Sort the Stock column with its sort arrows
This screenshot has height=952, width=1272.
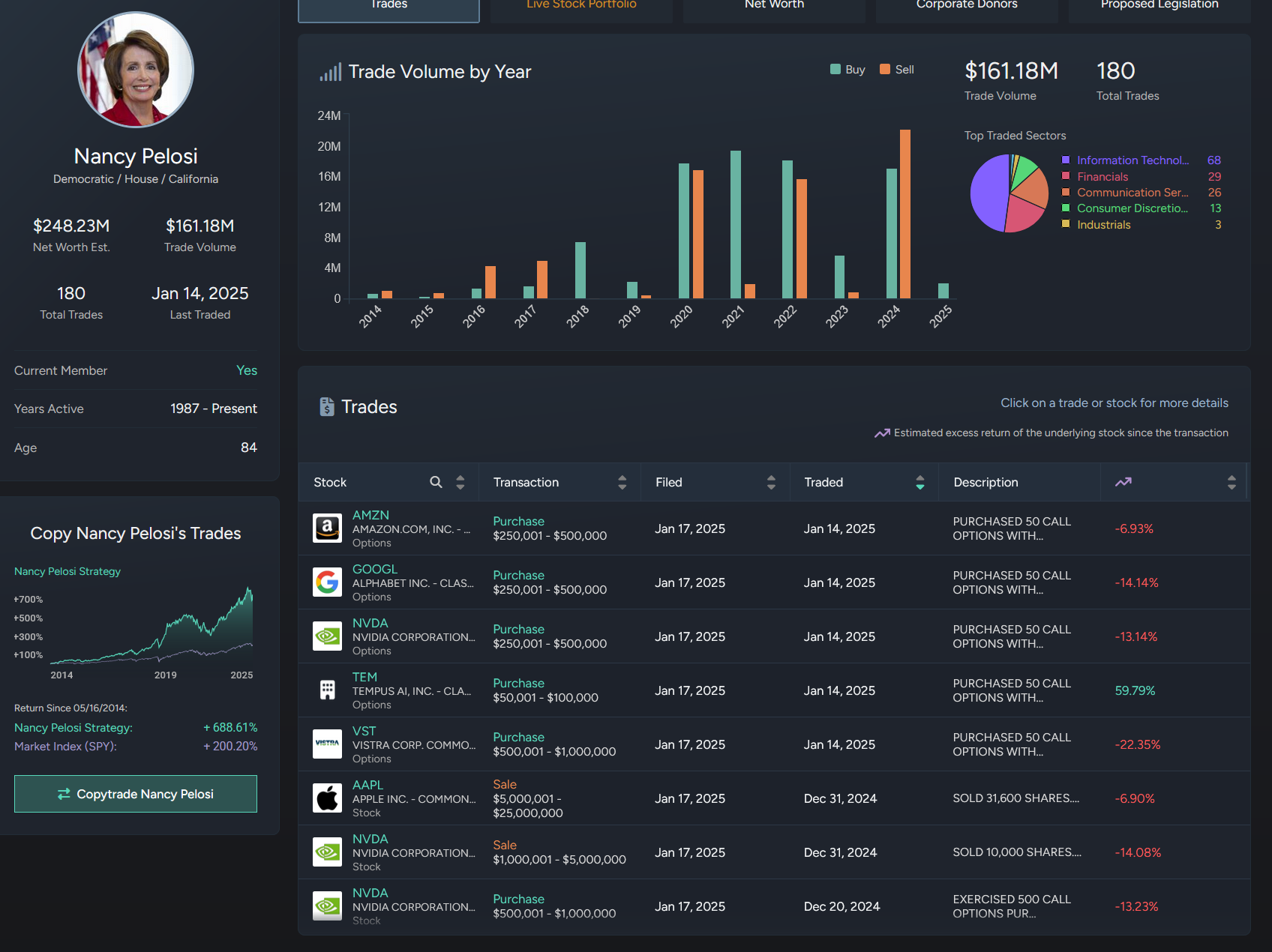[x=460, y=482]
